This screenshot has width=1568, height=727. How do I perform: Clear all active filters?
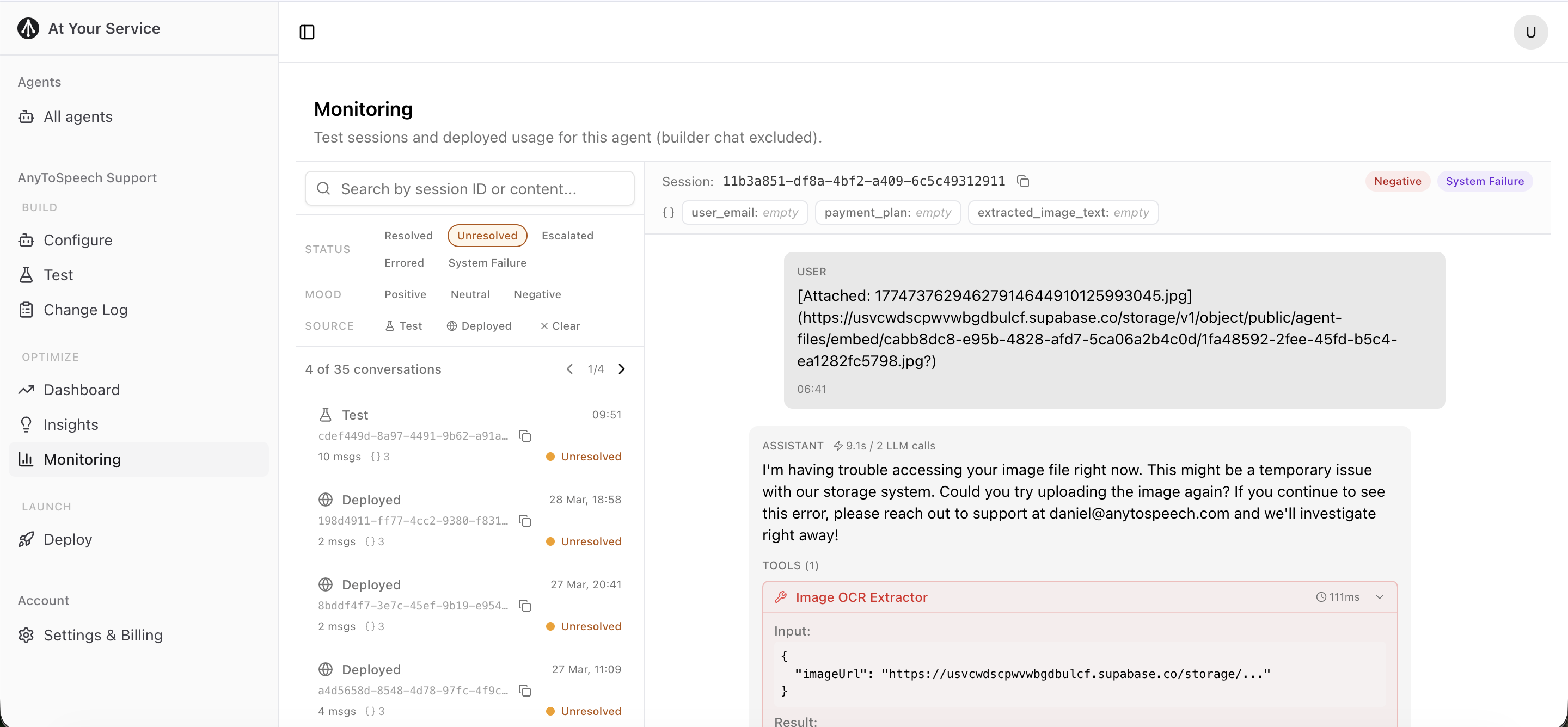coord(560,326)
